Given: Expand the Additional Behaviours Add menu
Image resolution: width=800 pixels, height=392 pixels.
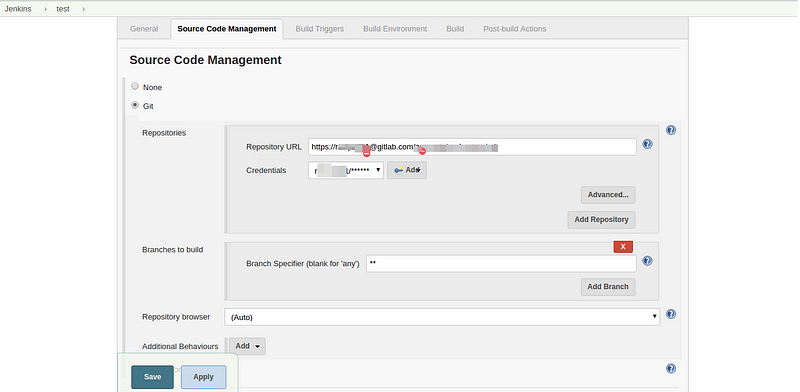Looking at the screenshot, I should pyautogui.click(x=247, y=346).
